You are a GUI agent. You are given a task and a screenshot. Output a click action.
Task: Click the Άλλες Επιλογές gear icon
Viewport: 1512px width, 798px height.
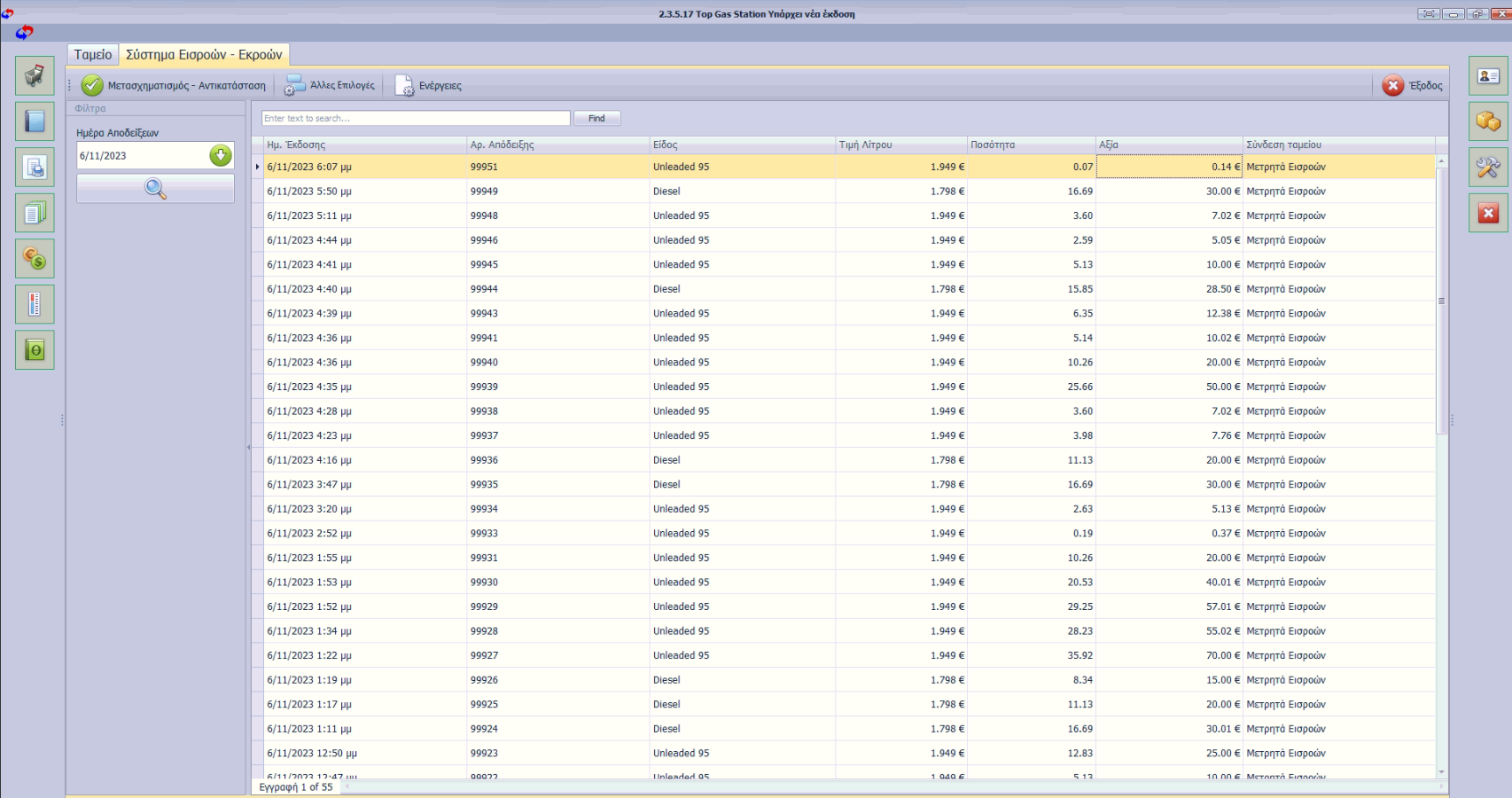pos(294,85)
